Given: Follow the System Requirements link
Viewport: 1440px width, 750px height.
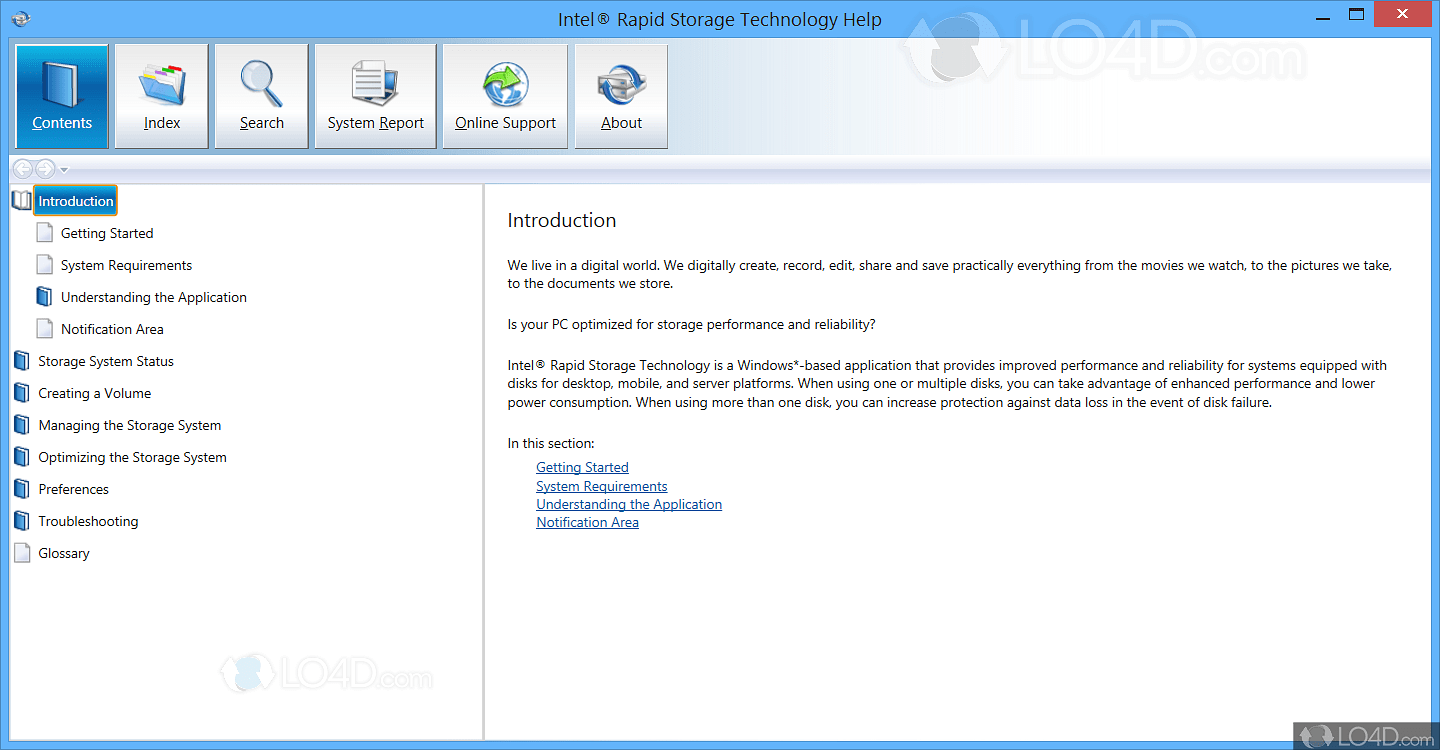Looking at the screenshot, I should pos(602,486).
